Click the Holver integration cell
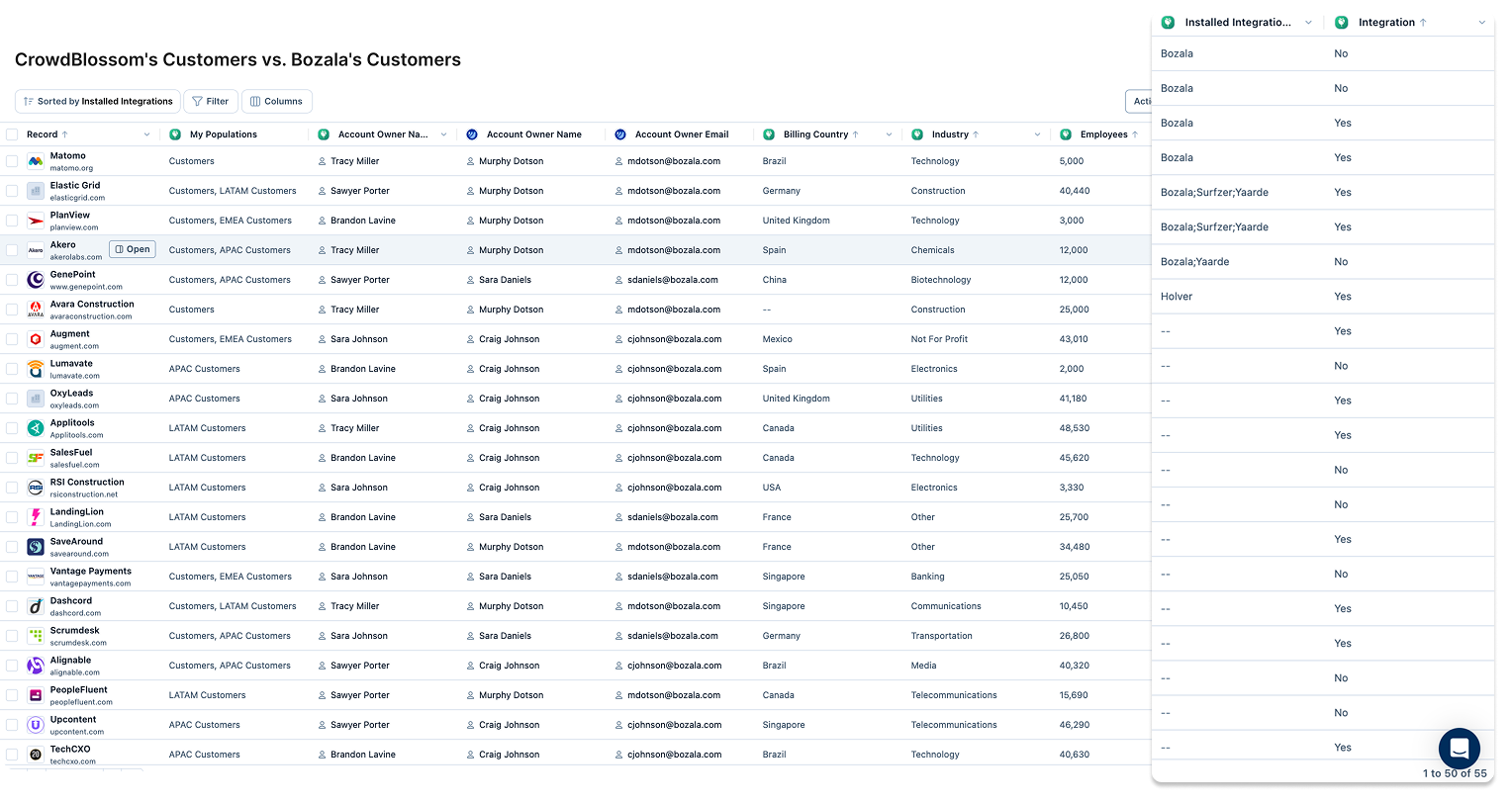Screen dimensions: 1512x803 (1177, 297)
